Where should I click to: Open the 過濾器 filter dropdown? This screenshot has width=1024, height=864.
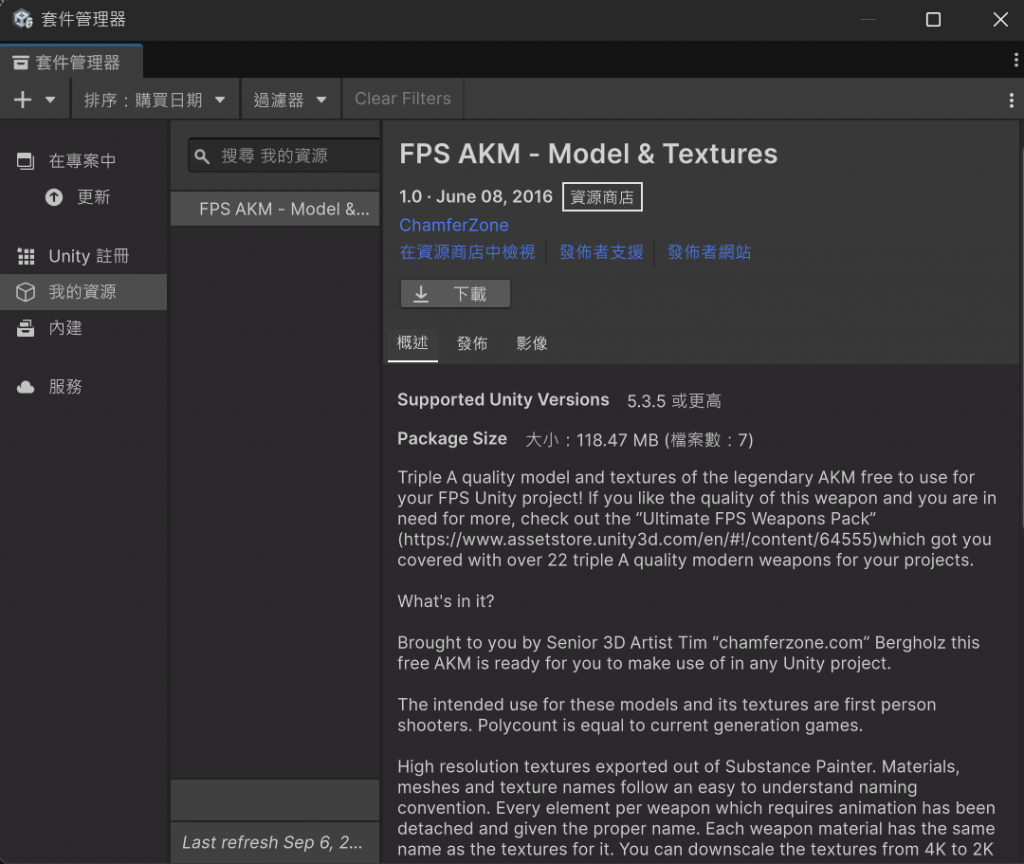point(291,99)
